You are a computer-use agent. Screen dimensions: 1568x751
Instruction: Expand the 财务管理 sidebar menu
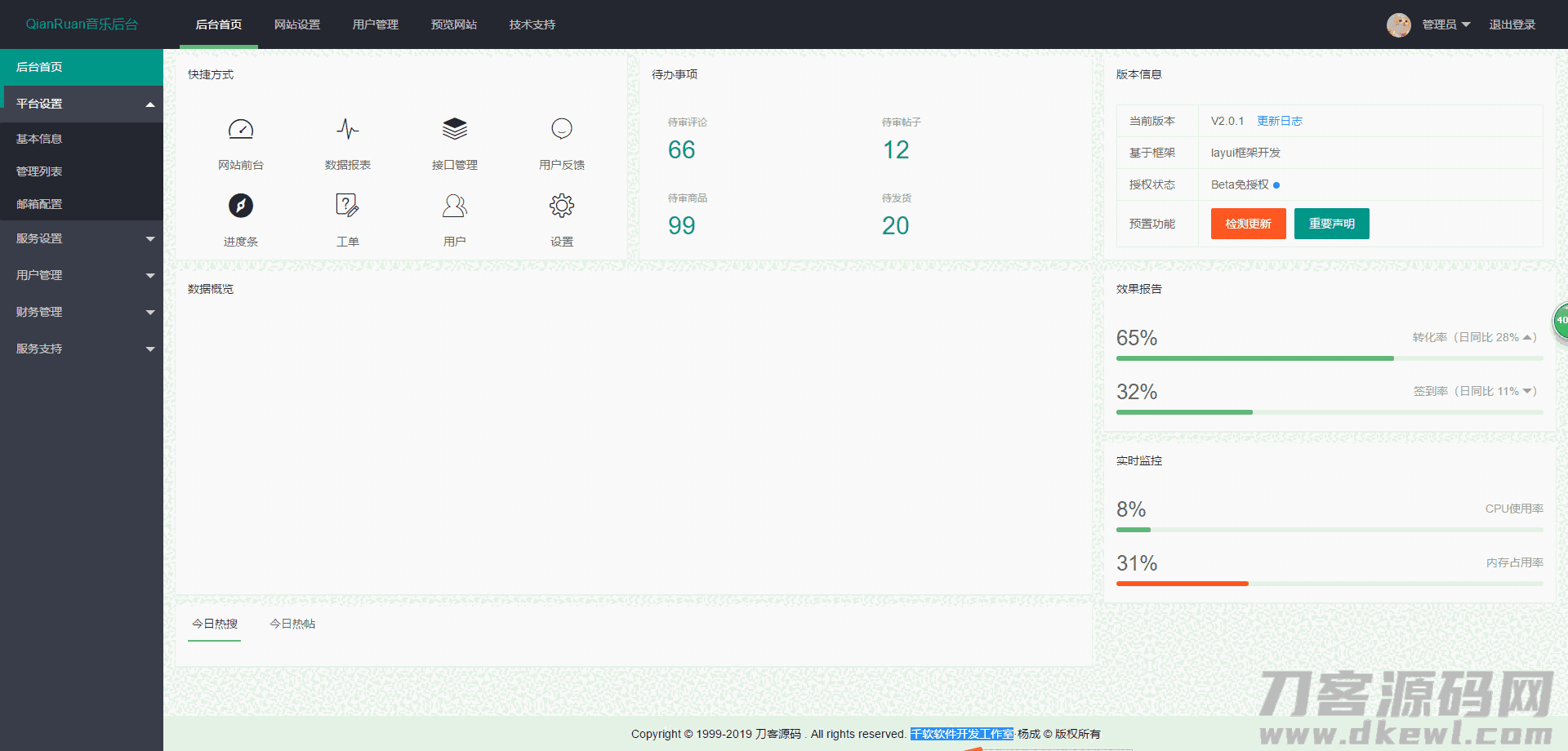82,312
